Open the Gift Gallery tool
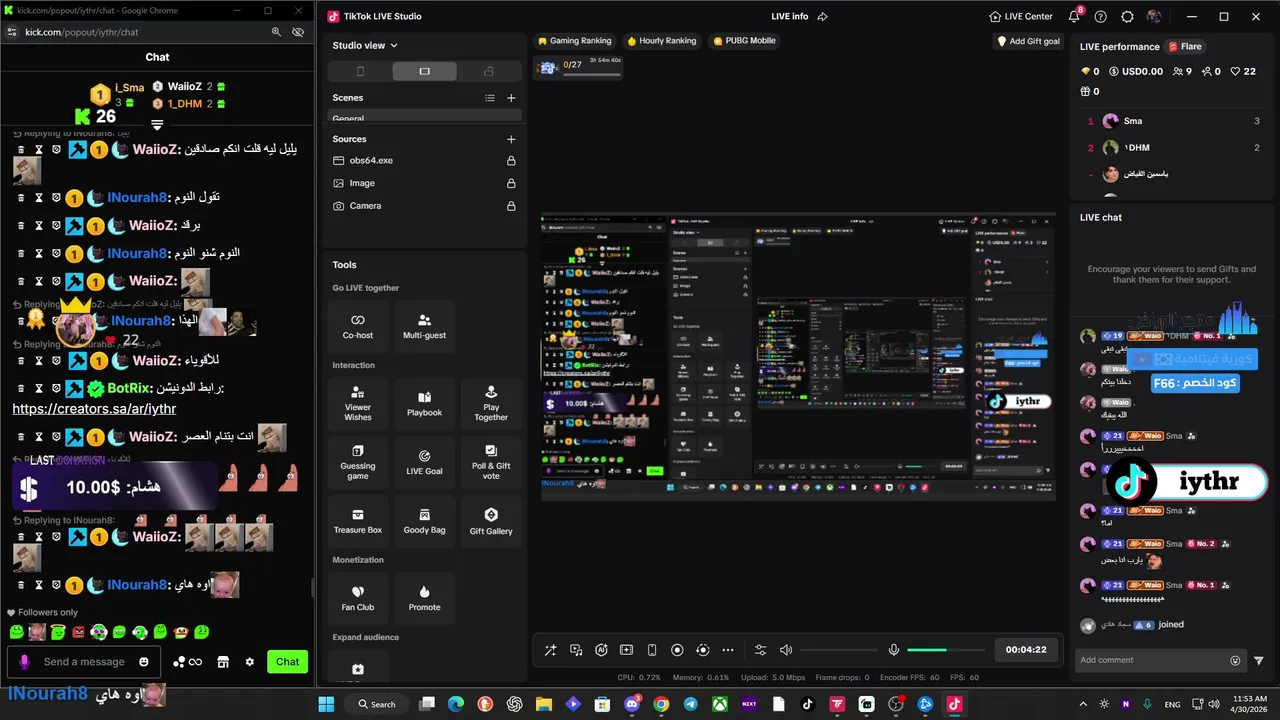The width and height of the screenshot is (1280, 720). [491, 521]
